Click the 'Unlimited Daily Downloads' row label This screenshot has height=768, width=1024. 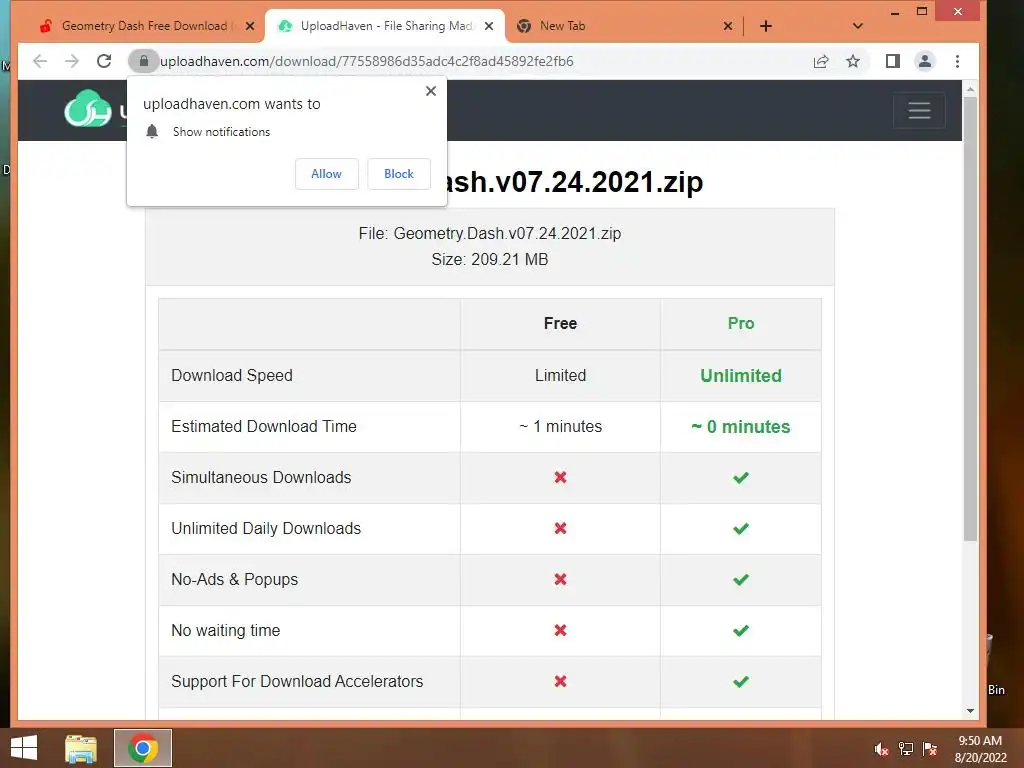click(x=266, y=528)
